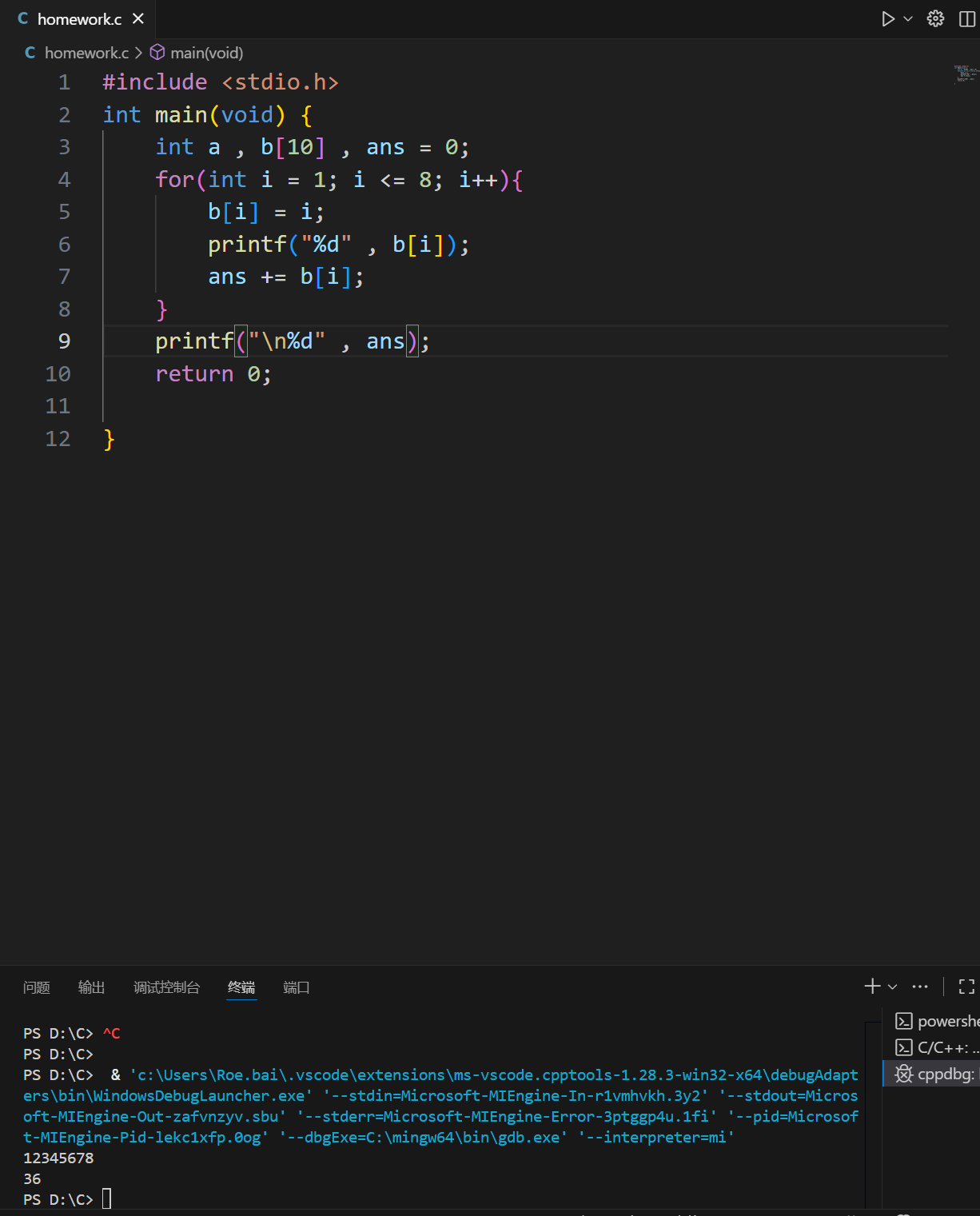
Task: Select the C/C++ terminal entry
Action: coord(933,1047)
